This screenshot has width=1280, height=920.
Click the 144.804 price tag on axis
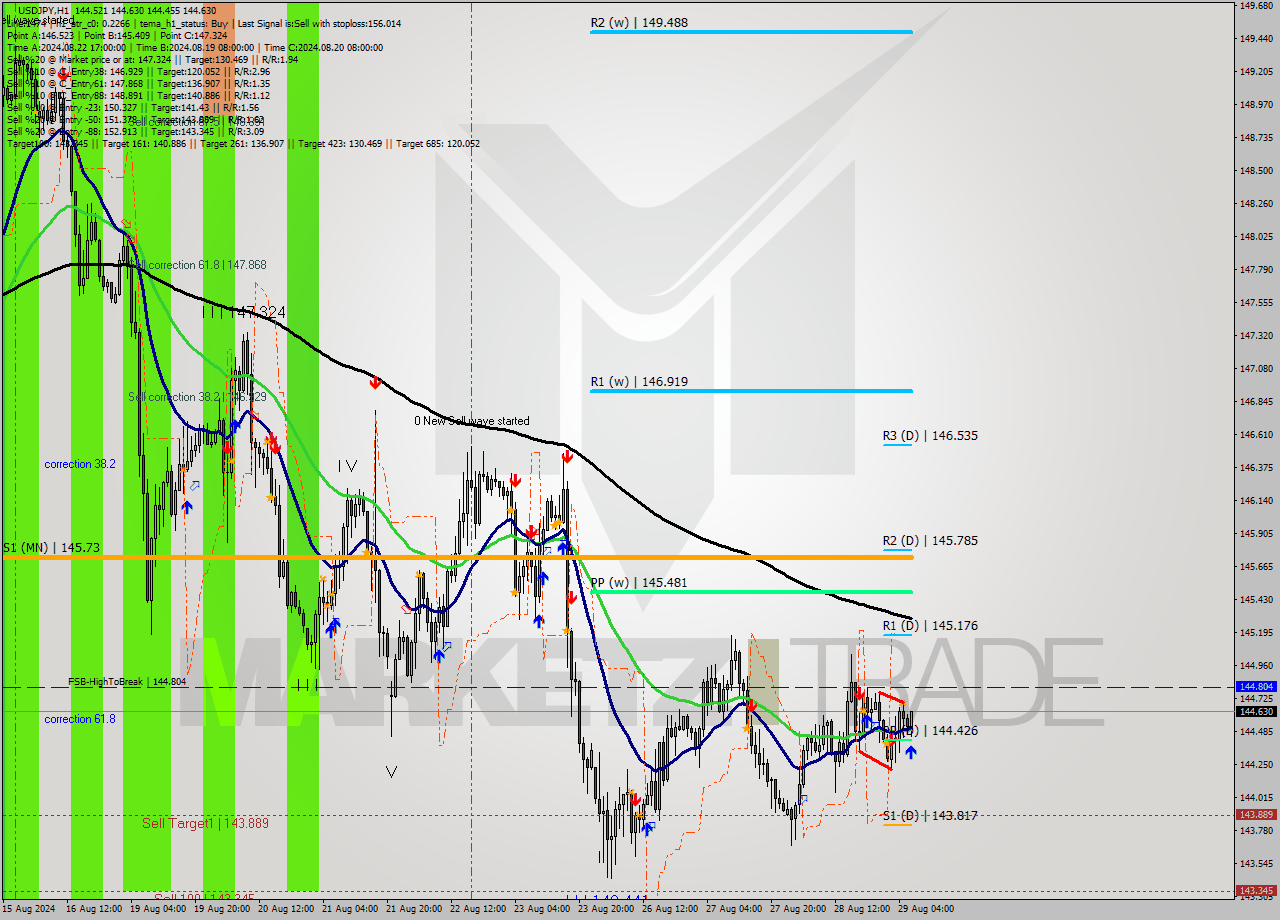(1256, 687)
